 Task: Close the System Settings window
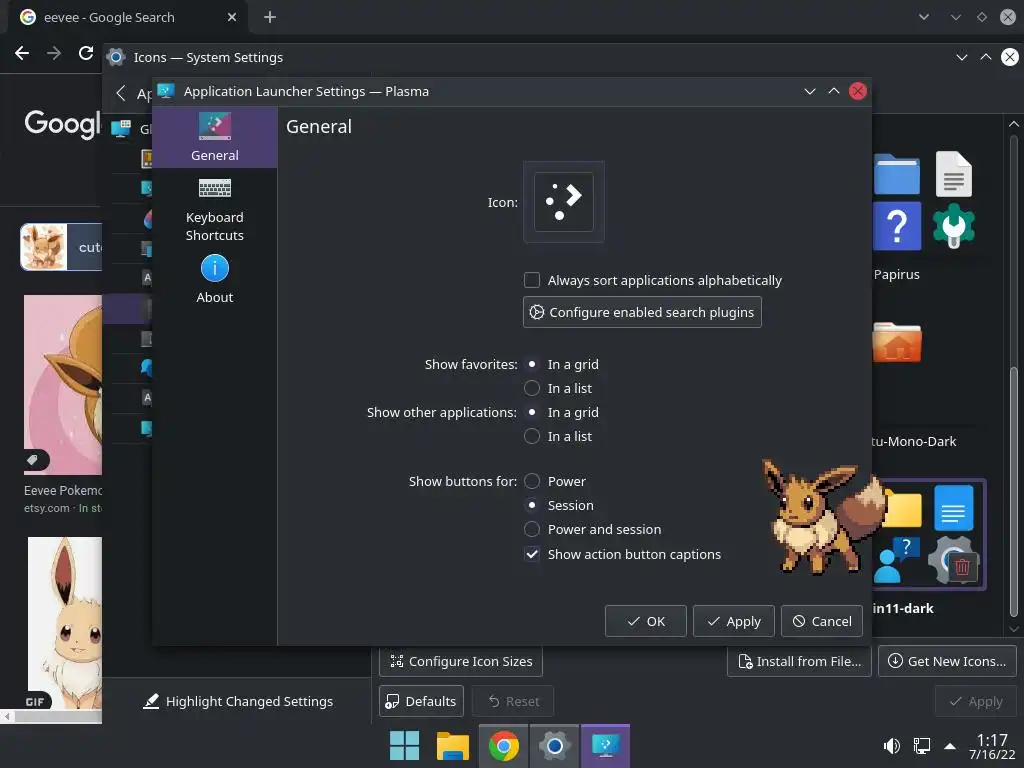(1010, 57)
